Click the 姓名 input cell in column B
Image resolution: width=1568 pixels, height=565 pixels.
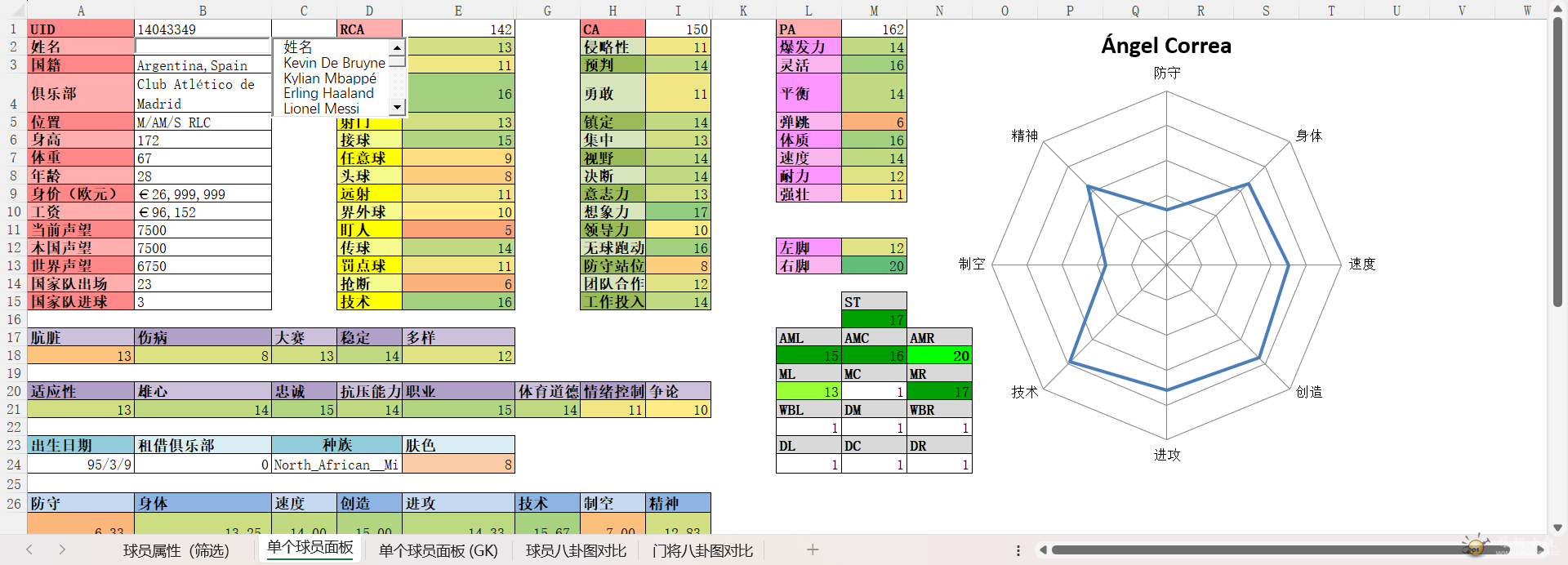coord(203,47)
